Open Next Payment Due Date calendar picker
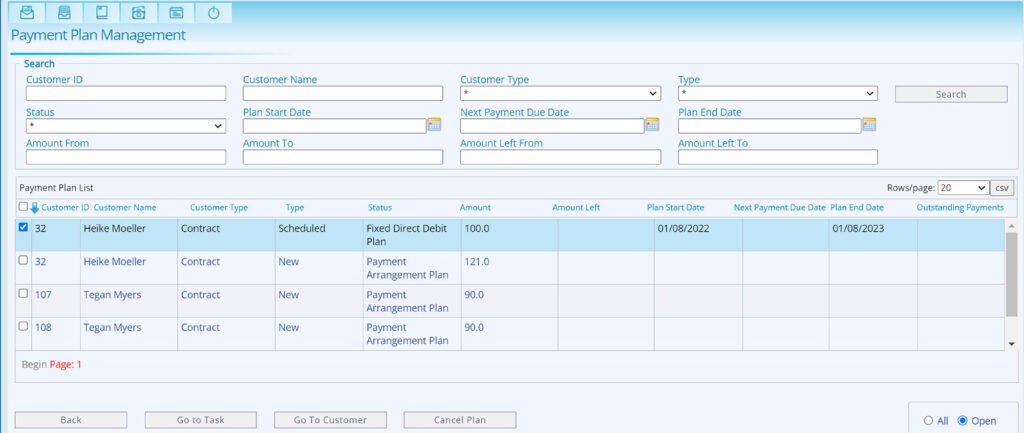 [x=652, y=125]
